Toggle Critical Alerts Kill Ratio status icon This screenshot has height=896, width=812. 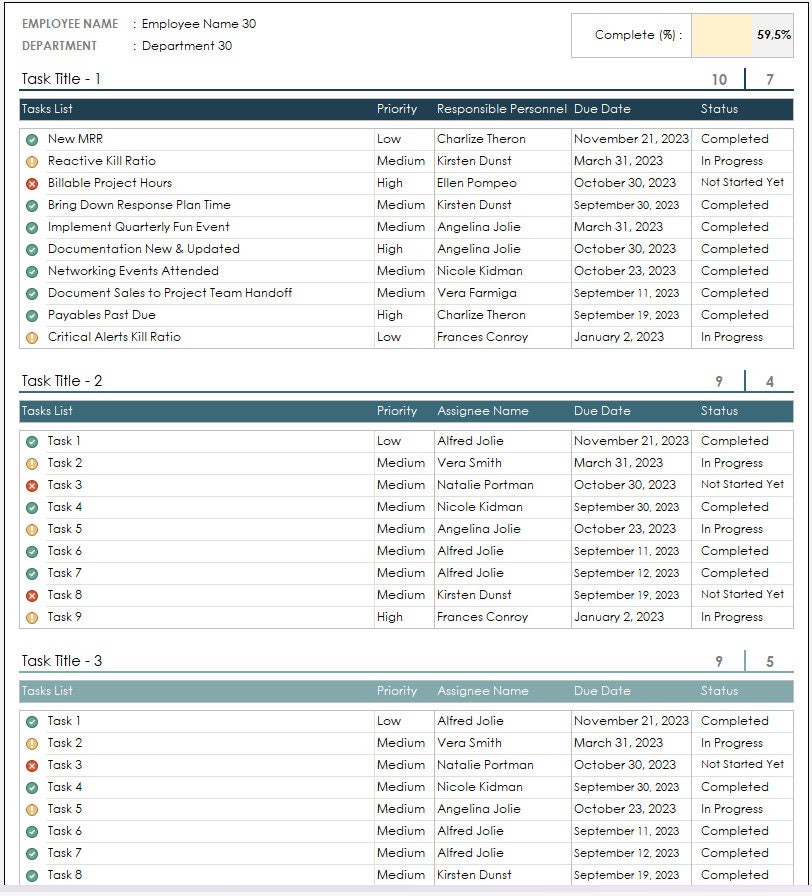point(30,337)
